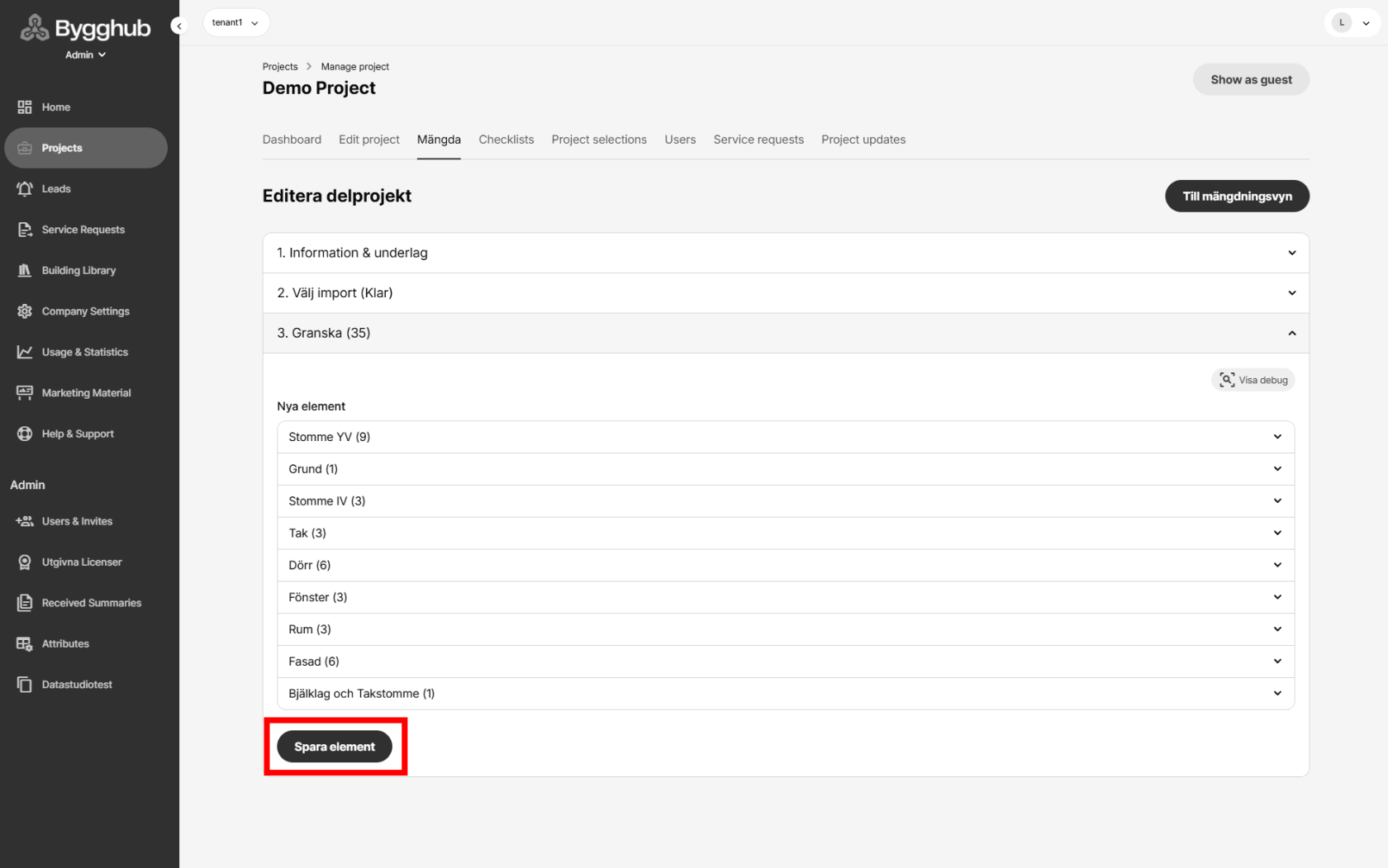Click Attributes icon in Admin section

pyautogui.click(x=25, y=644)
